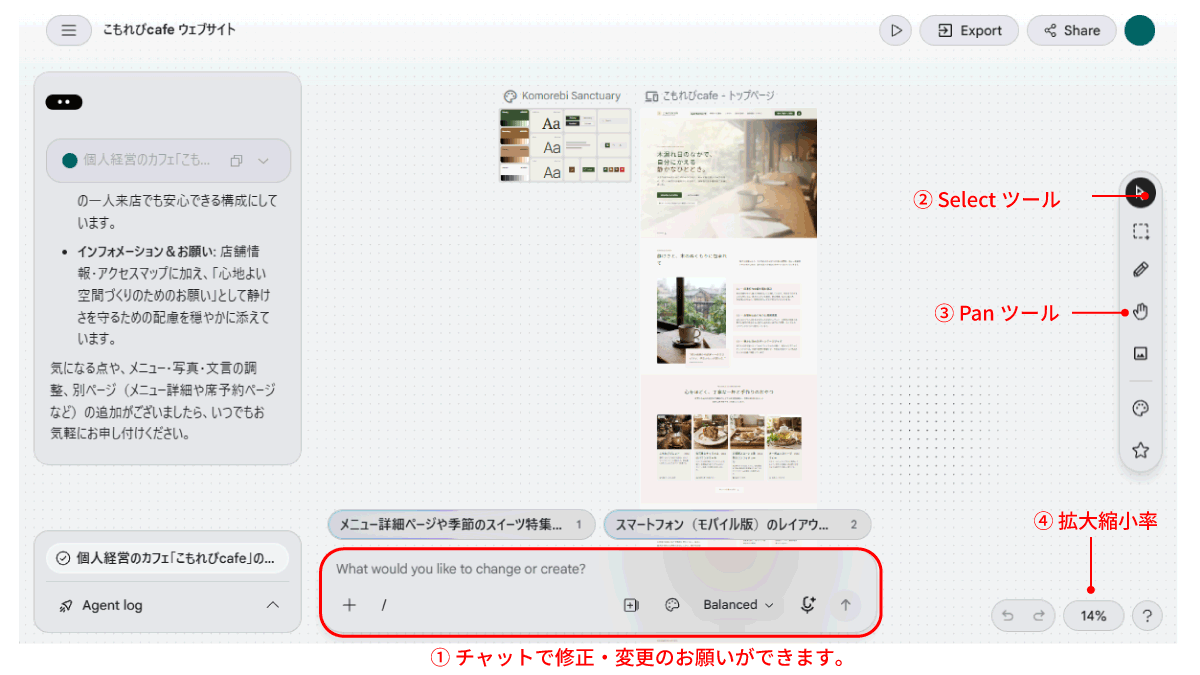Click the Agent log label
Screen dimensions: 1200x675
point(112,605)
